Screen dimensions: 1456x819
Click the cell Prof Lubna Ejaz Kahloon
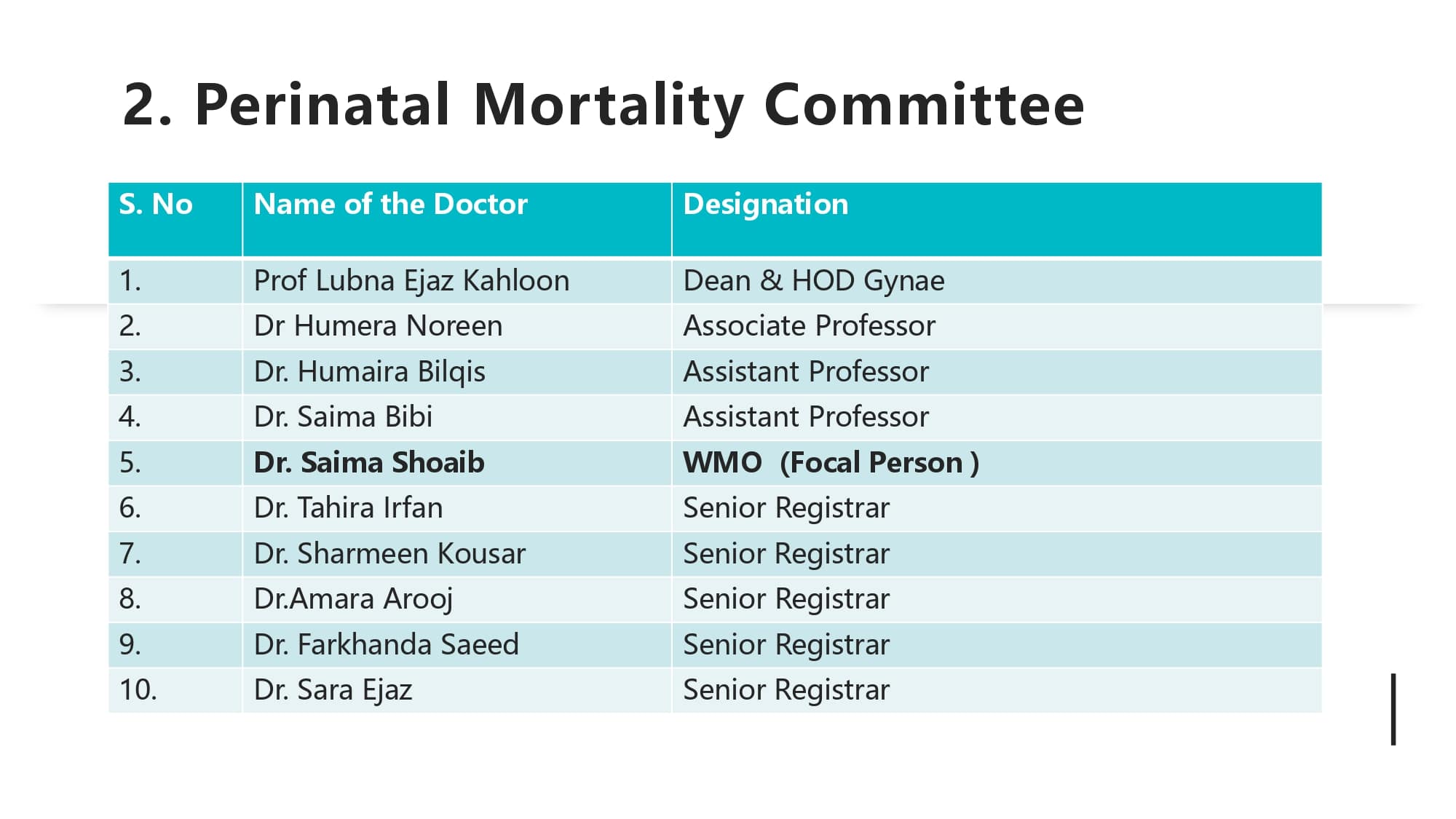[456, 281]
